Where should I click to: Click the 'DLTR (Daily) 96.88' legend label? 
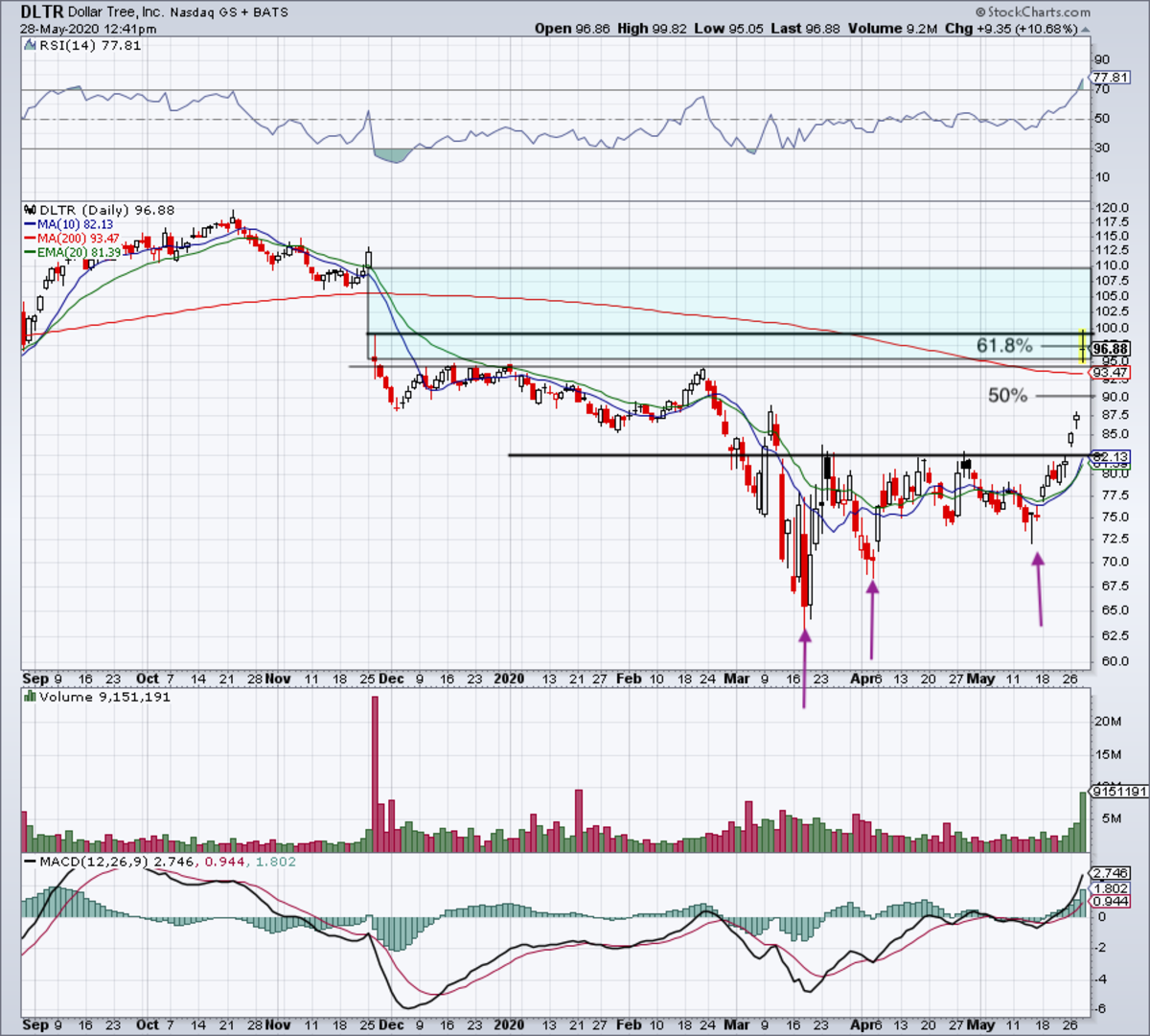click(x=105, y=210)
